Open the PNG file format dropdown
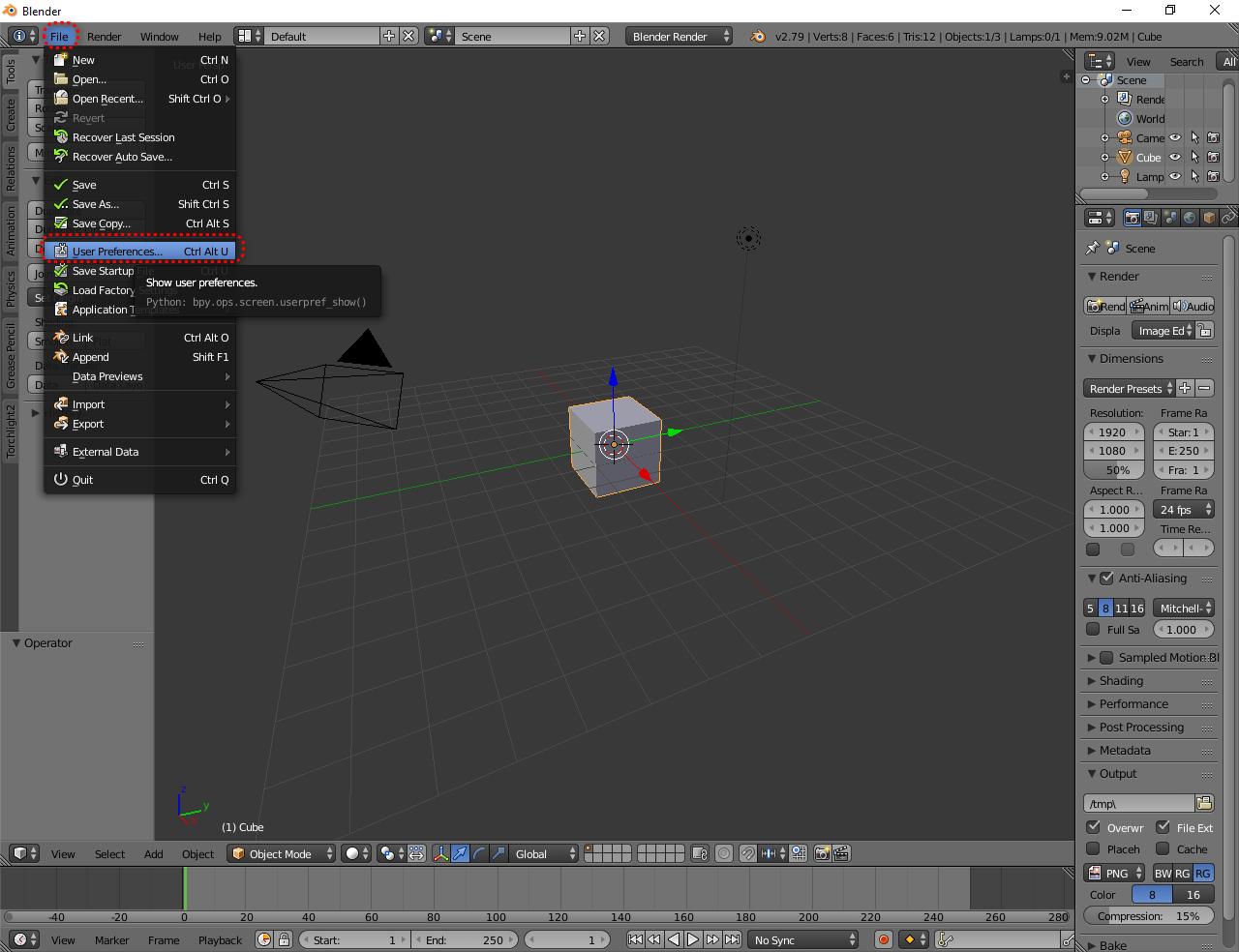Viewport: 1239px width, 952px height. (x=1114, y=873)
